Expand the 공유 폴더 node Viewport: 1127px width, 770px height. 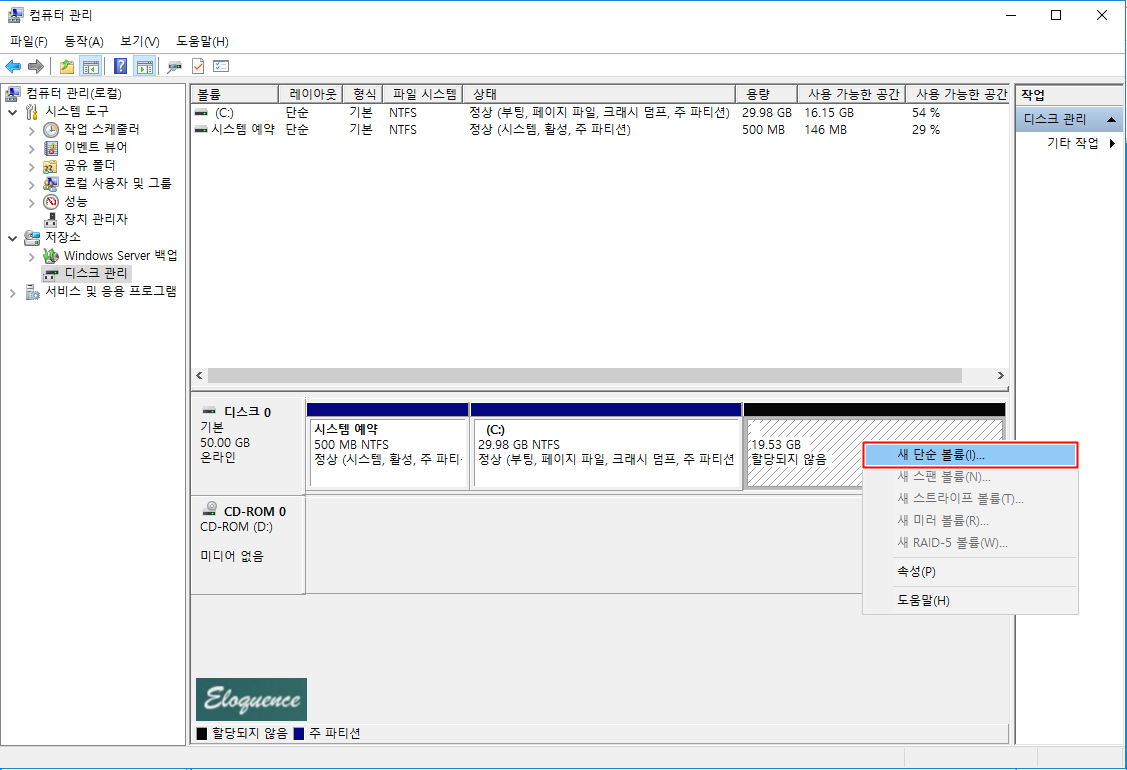click(x=32, y=167)
